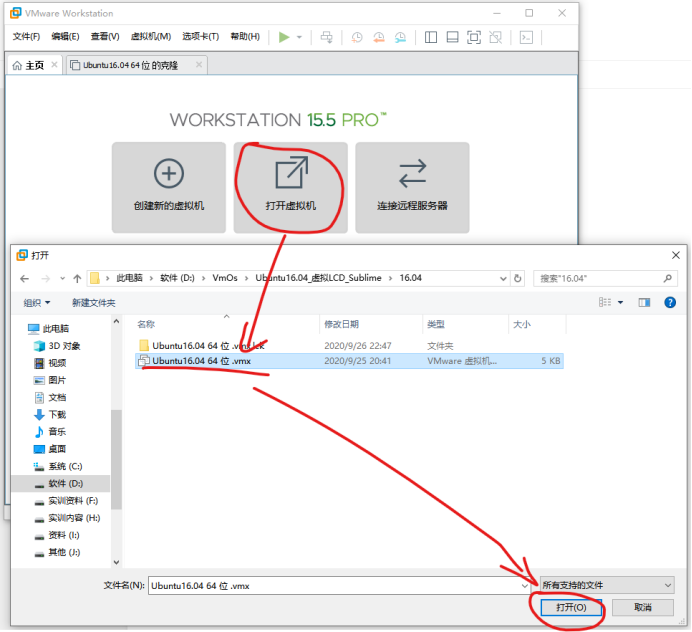This screenshot has width=692, height=632.
Task: Click the navigation pane scrollbar down arrow
Action: click(x=117, y=562)
